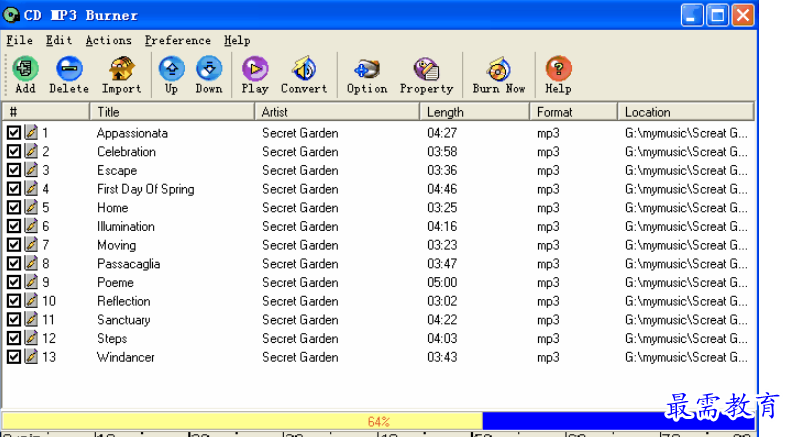The height and width of the screenshot is (437, 788).
Task: Toggle checkbox for track 5 Home
Action: click(x=14, y=208)
